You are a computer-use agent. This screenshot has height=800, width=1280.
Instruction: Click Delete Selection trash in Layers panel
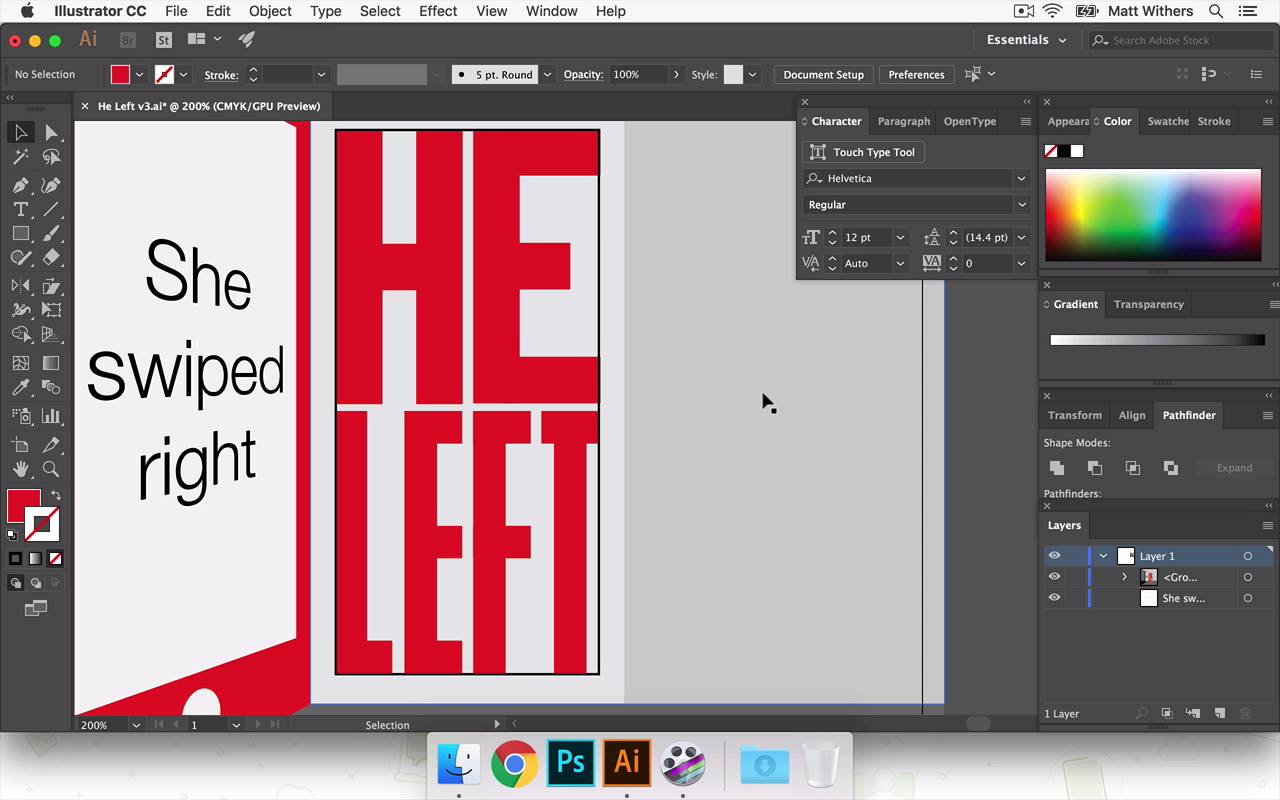pyautogui.click(x=1245, y=713)
